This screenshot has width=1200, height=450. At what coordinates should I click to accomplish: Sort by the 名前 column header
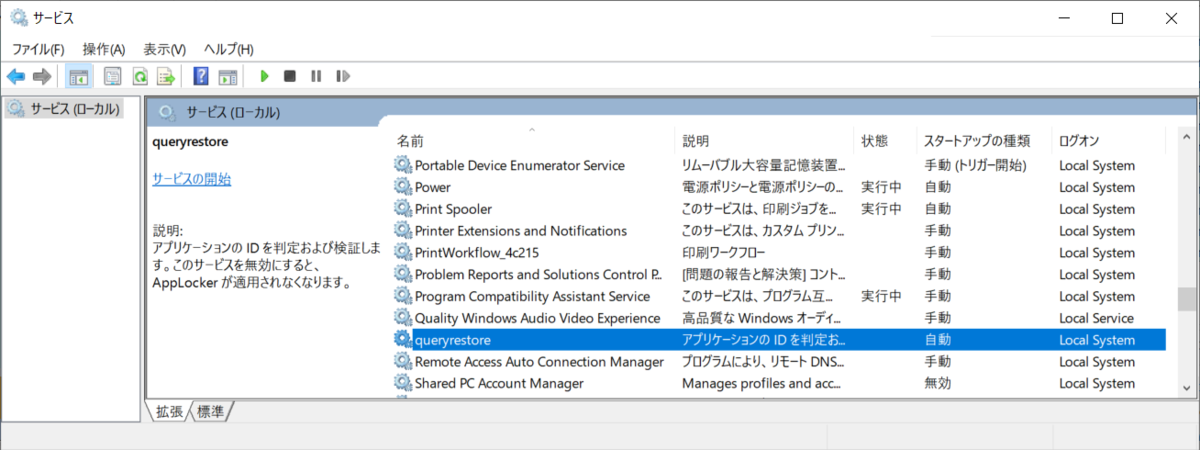533,141
